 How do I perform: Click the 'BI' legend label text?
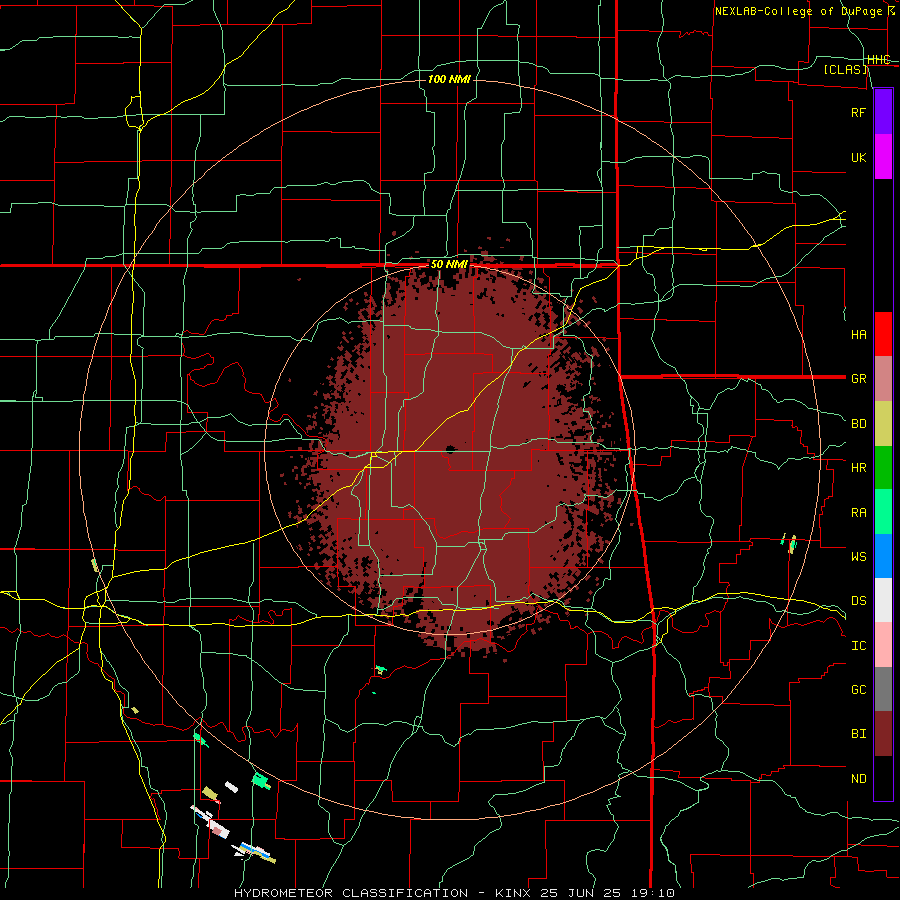pos(858,734)
